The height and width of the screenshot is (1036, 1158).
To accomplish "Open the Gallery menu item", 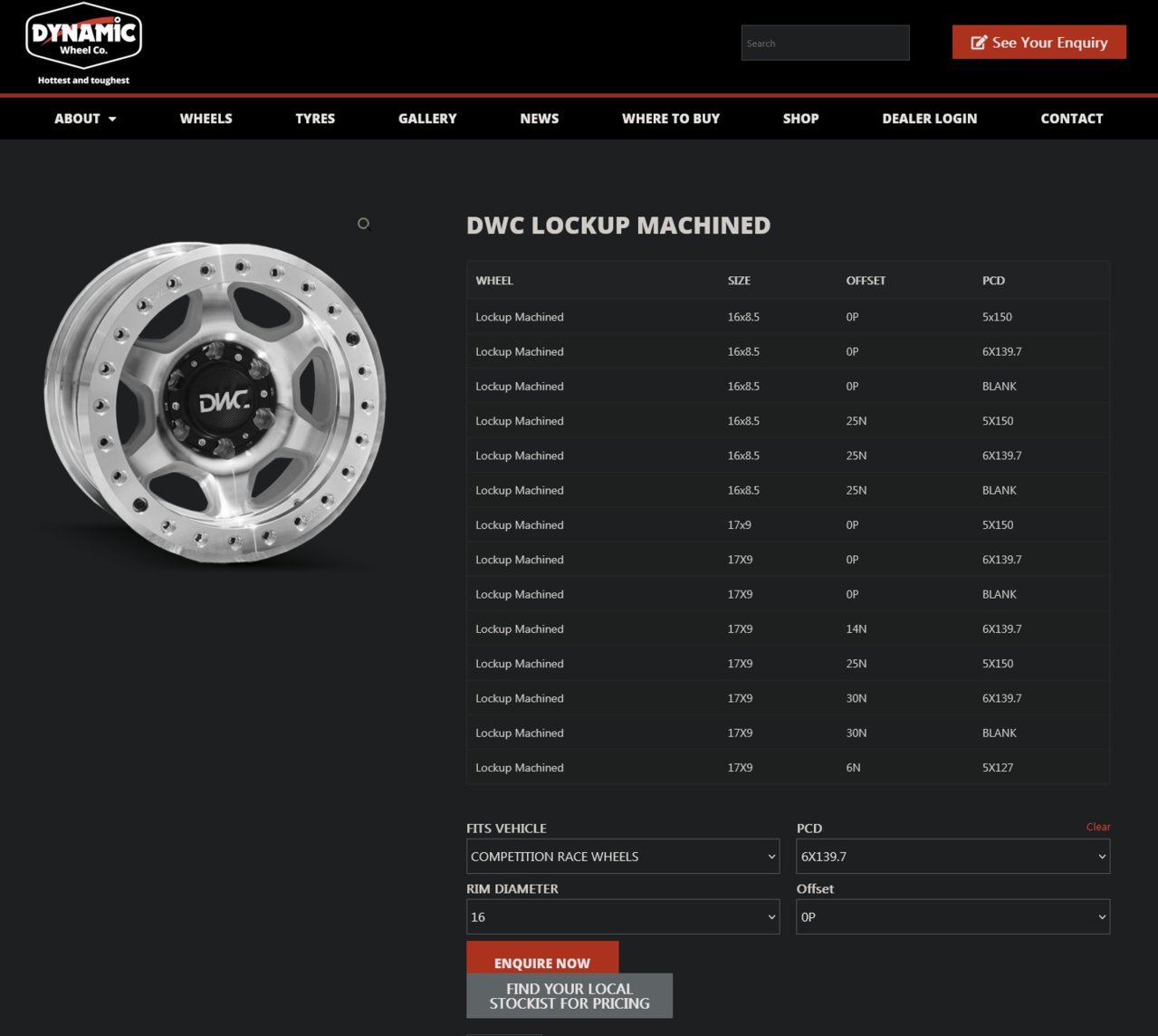I will (x=427, y=119).
